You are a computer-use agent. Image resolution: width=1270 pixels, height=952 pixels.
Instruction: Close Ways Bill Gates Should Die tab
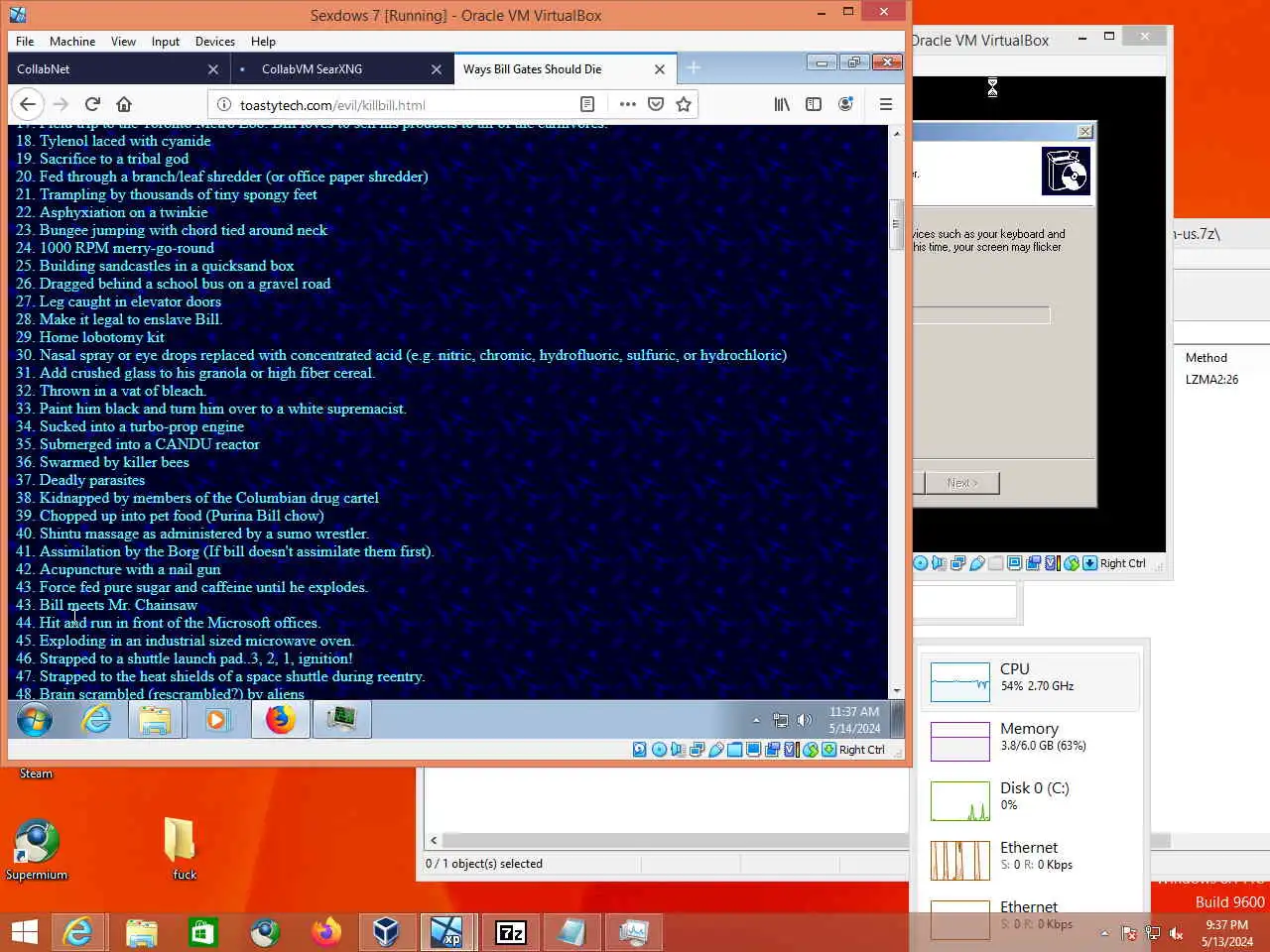[660, 69]
